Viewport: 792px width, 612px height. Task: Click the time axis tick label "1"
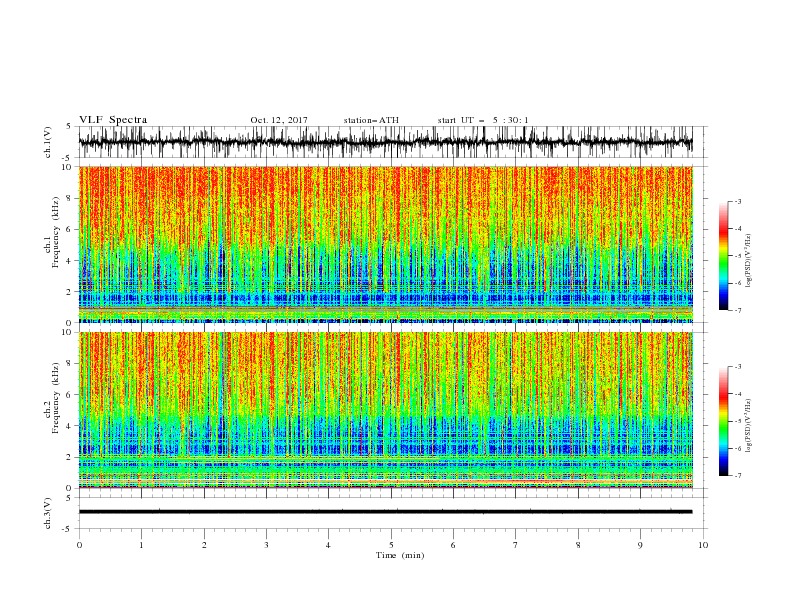[x=141, y=545]
